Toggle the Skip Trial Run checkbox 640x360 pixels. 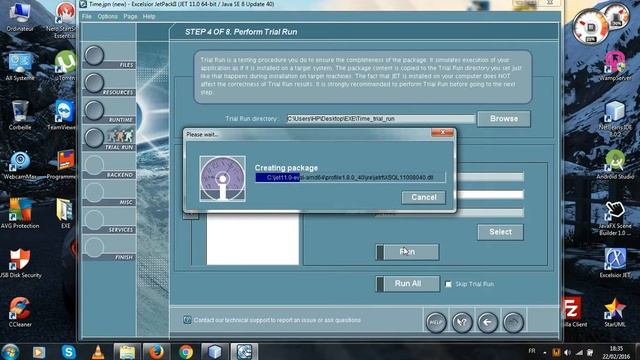(x=448, y=284)
